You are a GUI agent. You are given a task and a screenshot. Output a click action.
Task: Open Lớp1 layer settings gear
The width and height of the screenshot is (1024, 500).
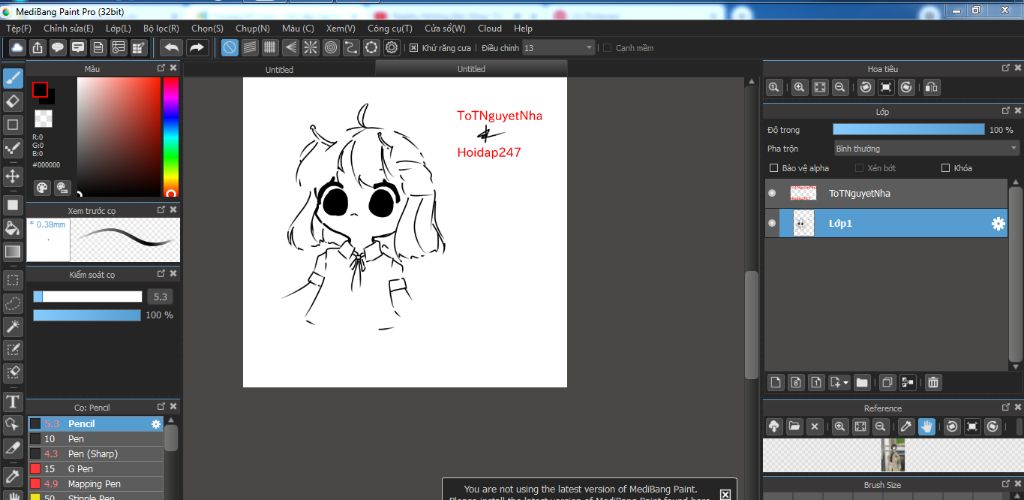click(998, 224)
